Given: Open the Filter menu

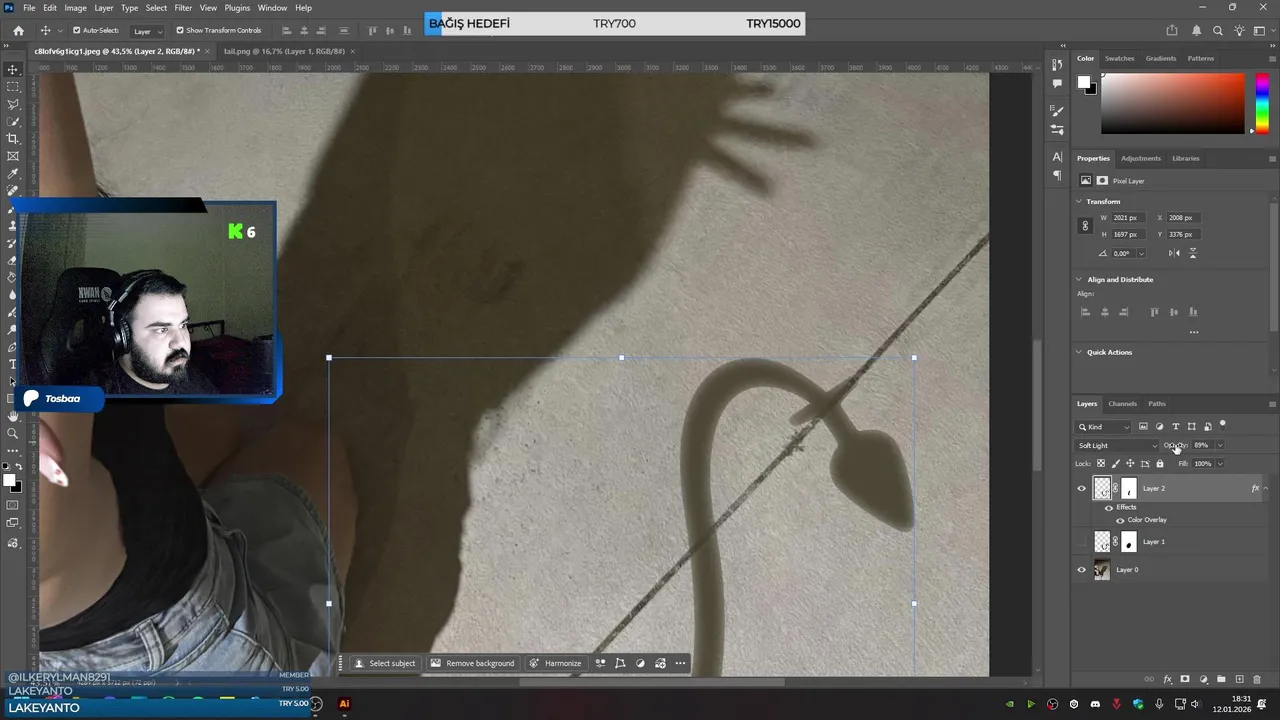Looking at the screenshot, I should coord(183,7).
